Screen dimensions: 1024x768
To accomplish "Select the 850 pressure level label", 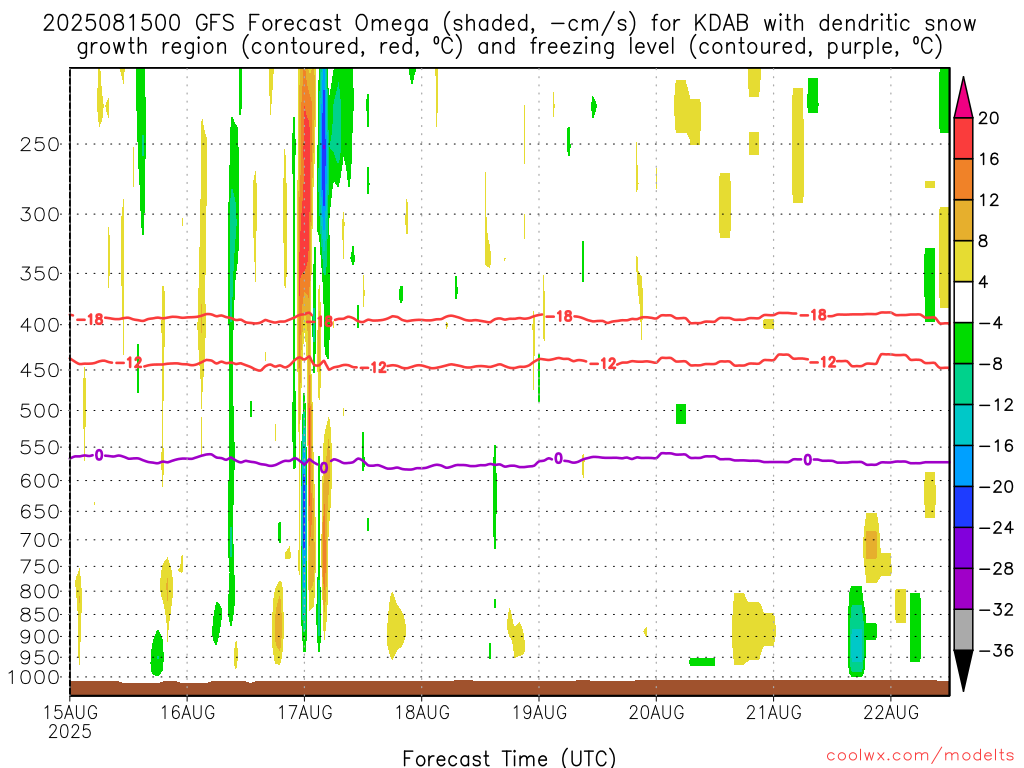I will [x=40, y=615].
